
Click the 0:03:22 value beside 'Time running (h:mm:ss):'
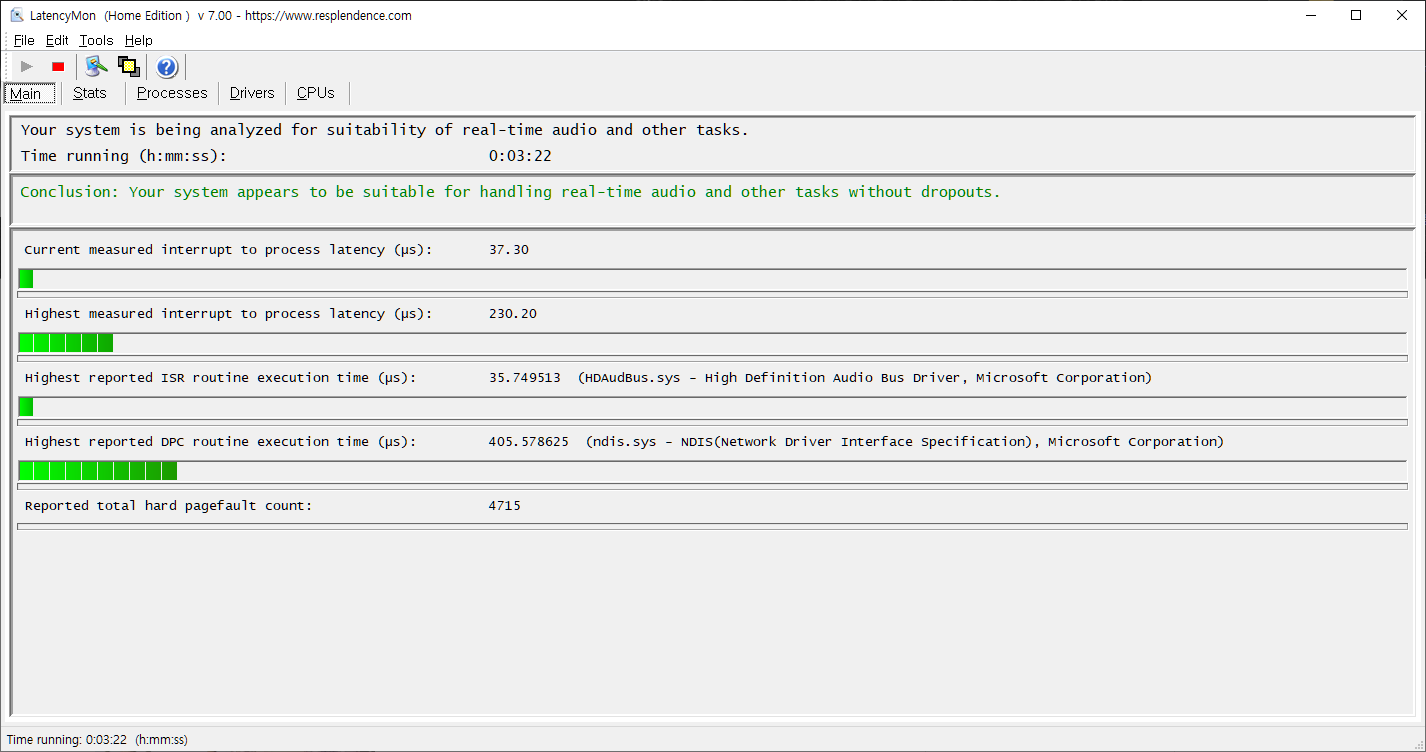pos(520,156)
